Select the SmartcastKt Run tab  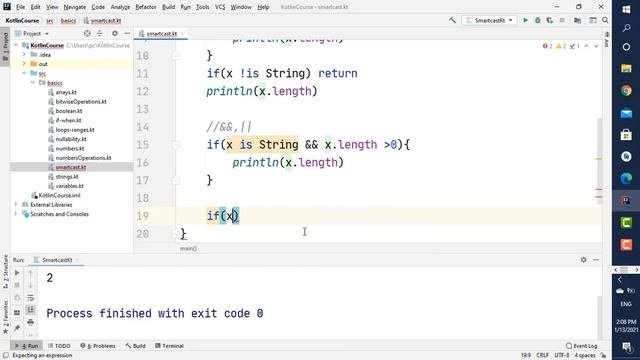[x=57, y=260]
